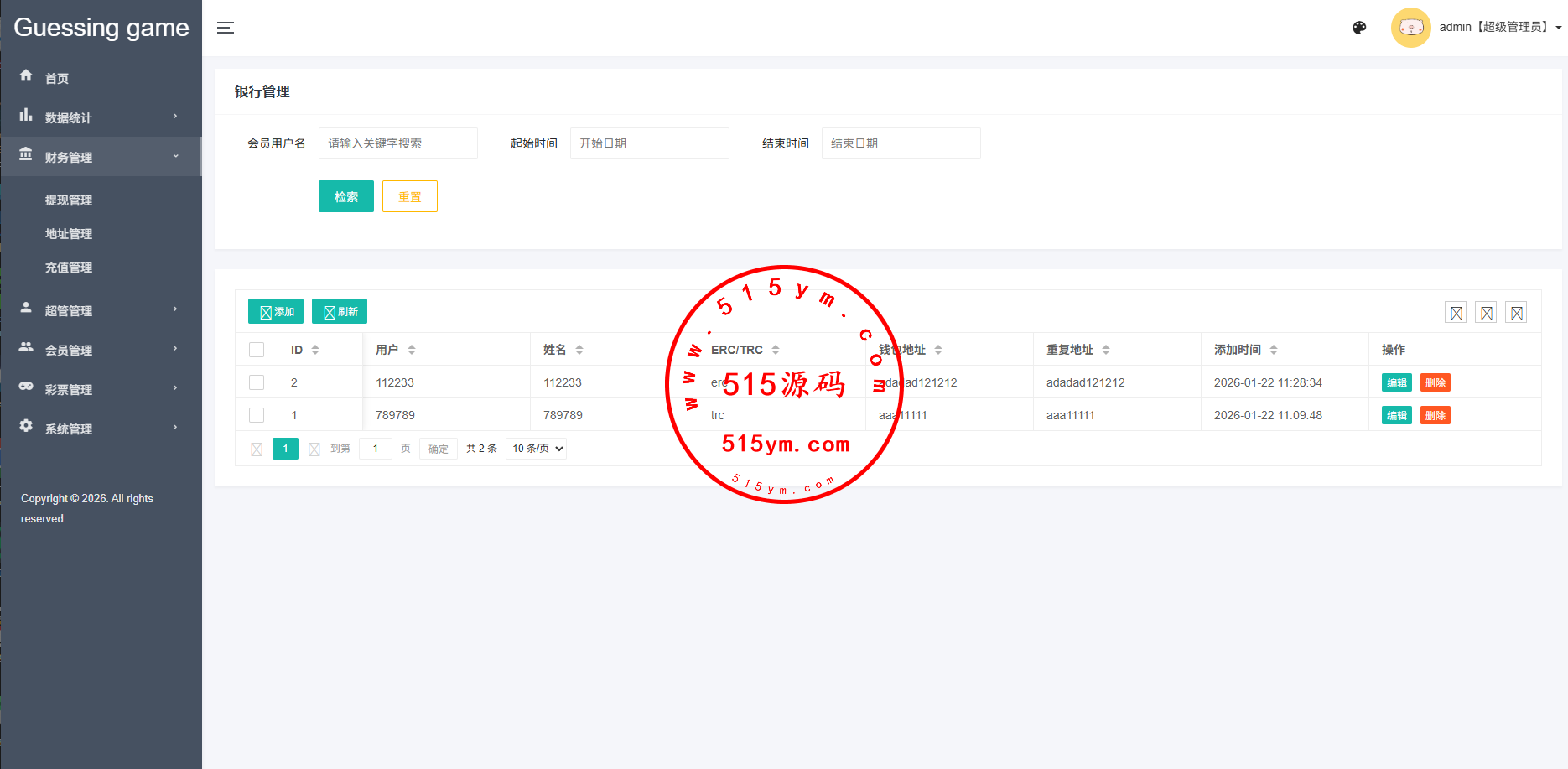Open the theme color palette icon
Viewport: 1568px width, 769px height.
(x=1359, y=28)
